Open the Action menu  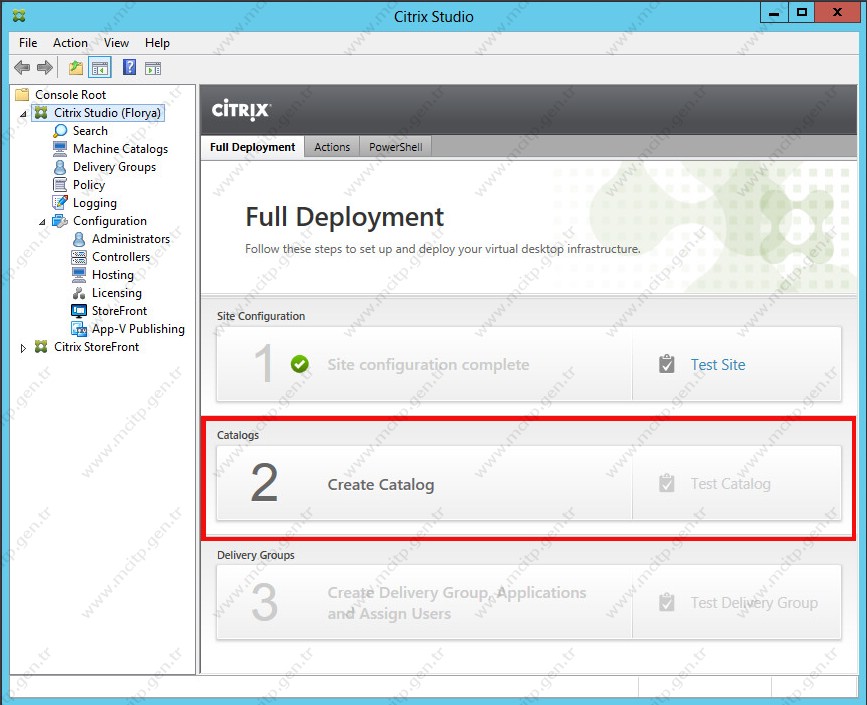[x=70, y=43]
